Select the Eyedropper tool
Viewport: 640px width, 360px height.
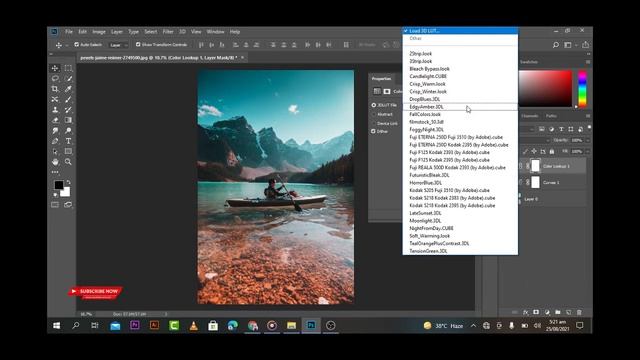pos(68,89)
